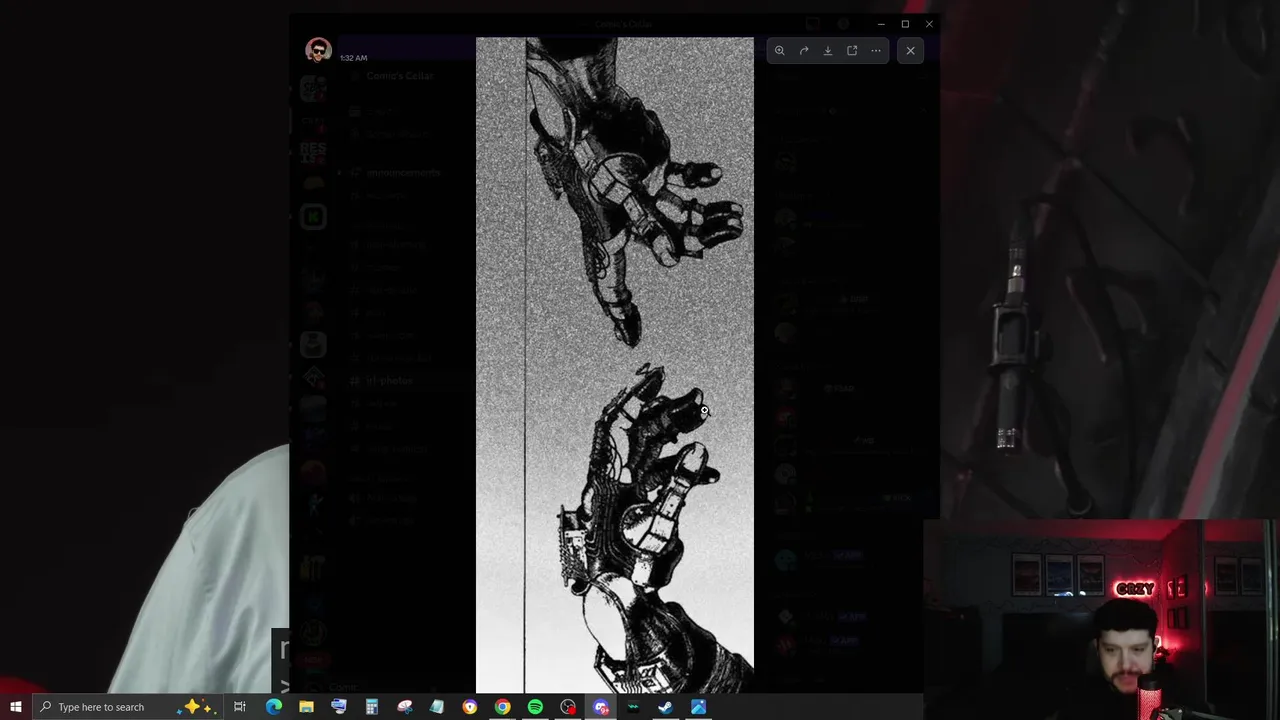1280x720 pixels.
Task: Open the Windows Start menu
Action: point(16,707)
